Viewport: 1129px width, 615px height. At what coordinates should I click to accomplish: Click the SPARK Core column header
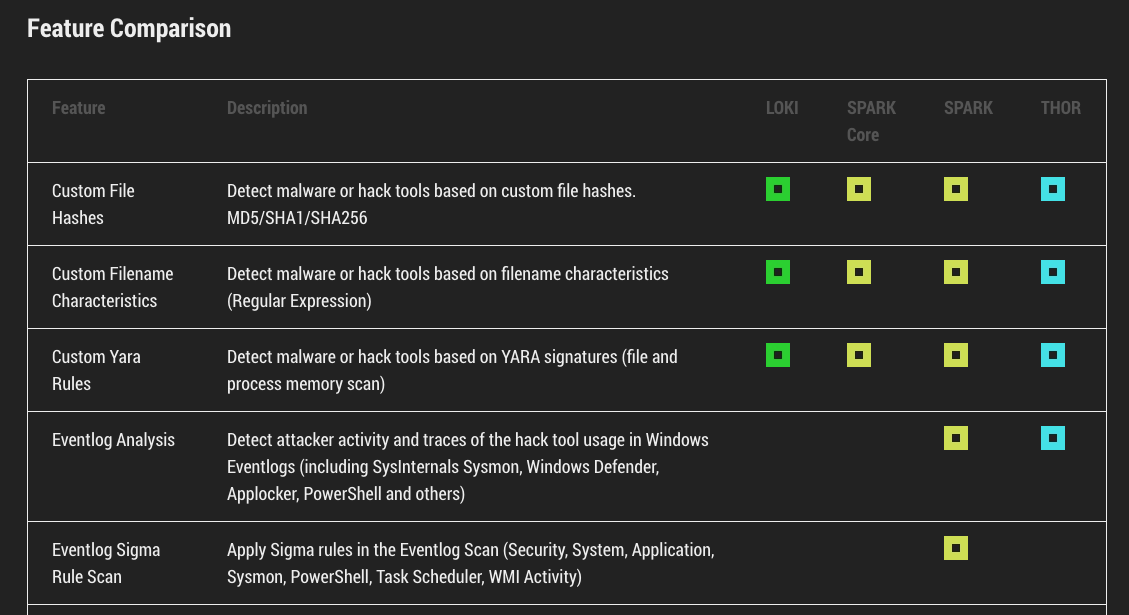click(871, 121)
